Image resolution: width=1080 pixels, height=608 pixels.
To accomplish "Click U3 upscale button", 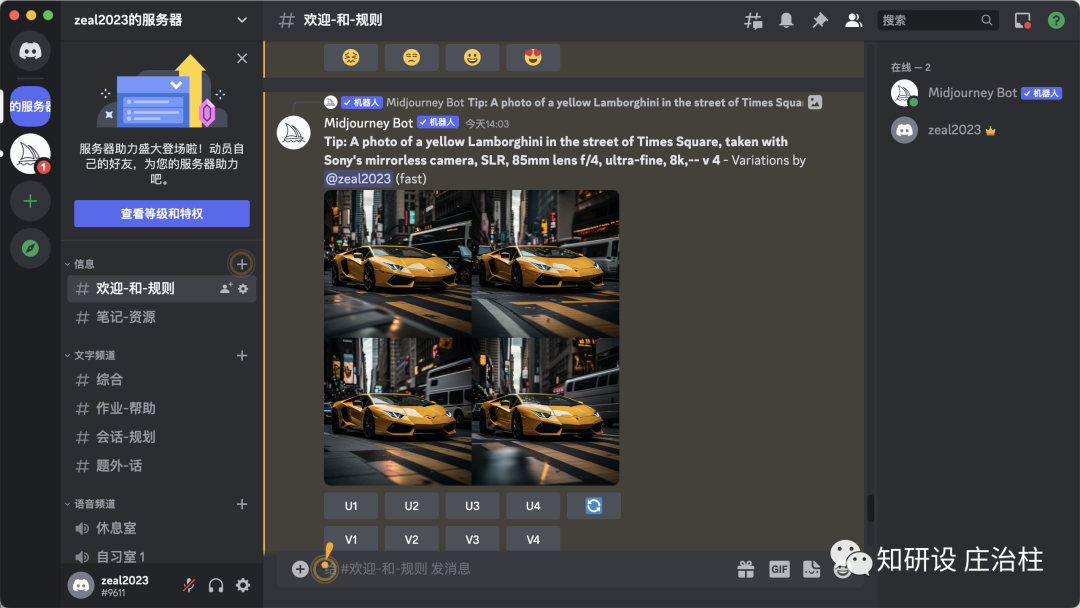I will coord(472,506).
